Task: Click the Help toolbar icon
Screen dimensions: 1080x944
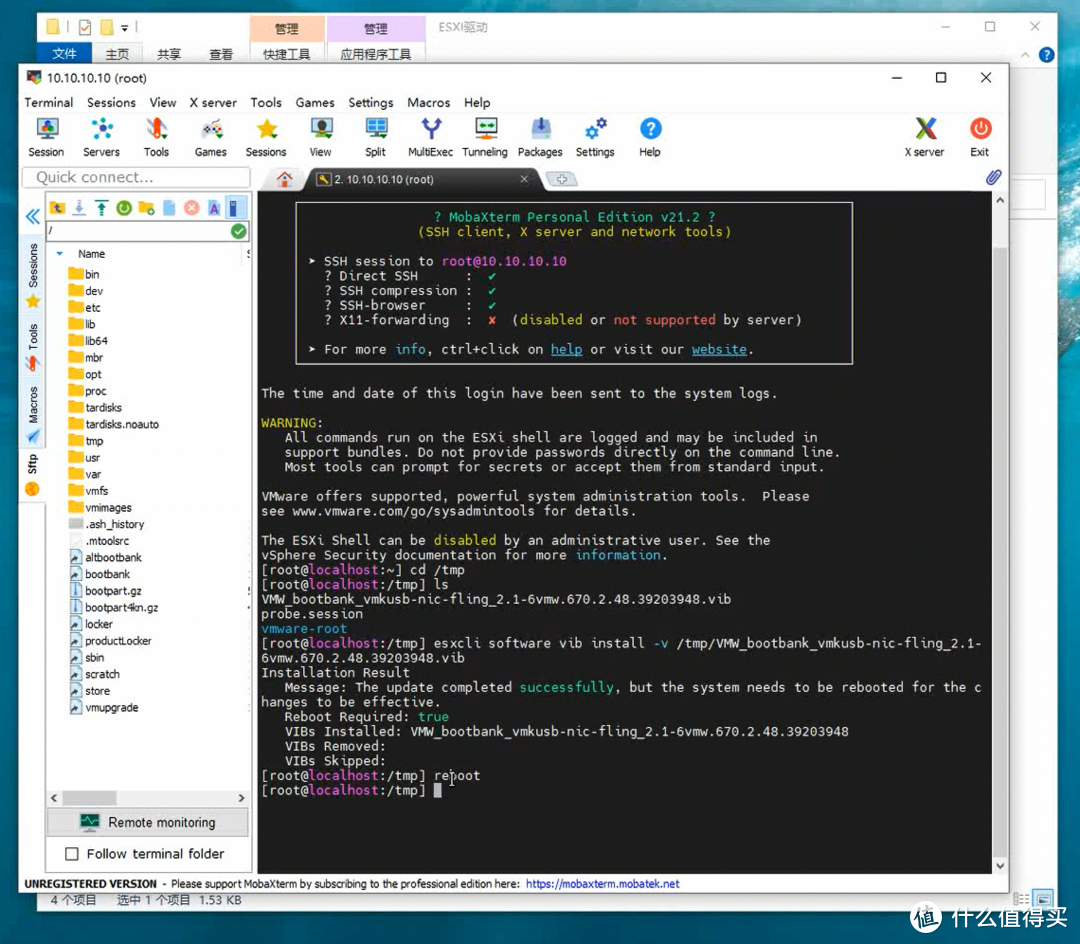Action: coord(650,137)
